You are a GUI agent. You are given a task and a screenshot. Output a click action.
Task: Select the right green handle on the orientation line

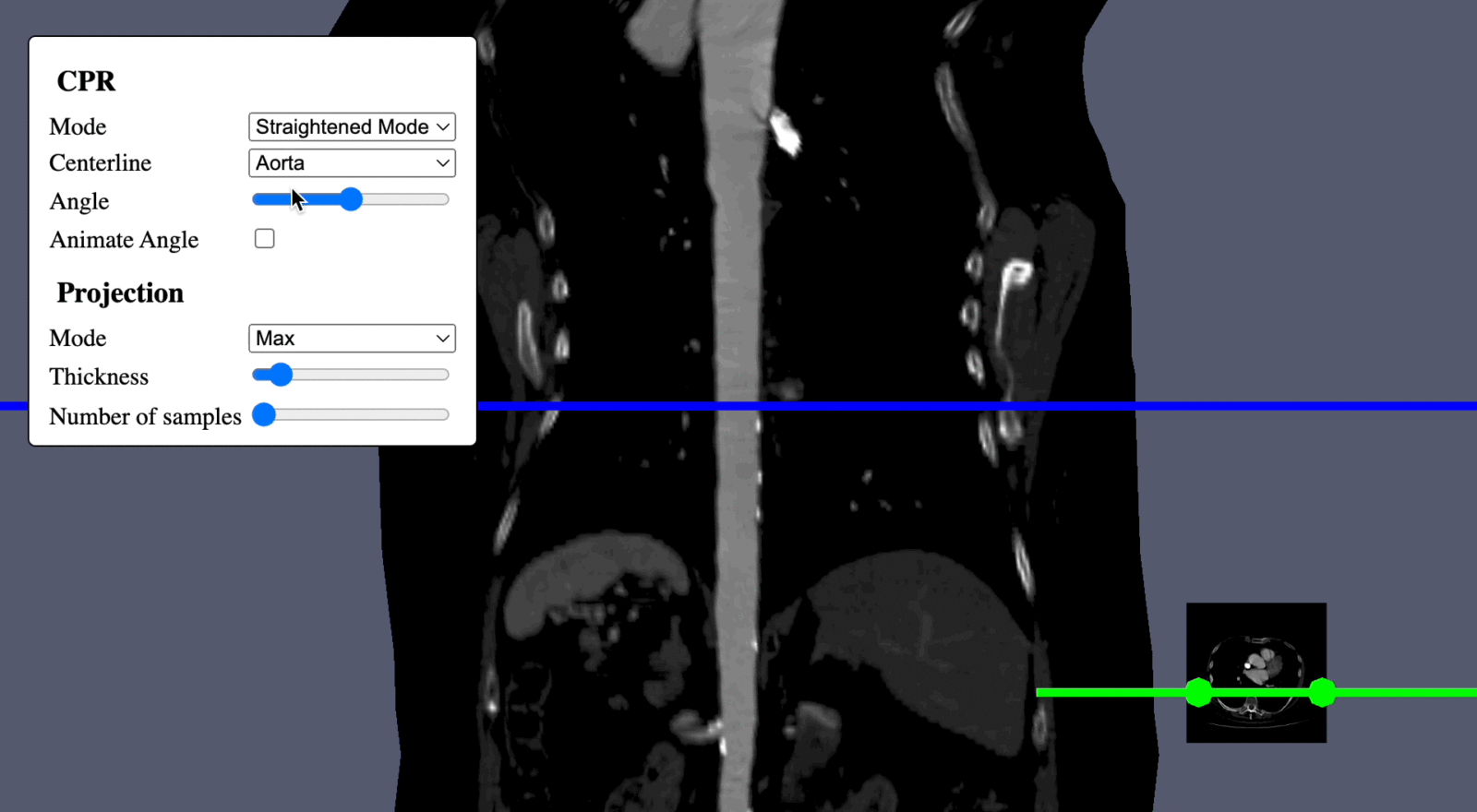[1322, 692]
